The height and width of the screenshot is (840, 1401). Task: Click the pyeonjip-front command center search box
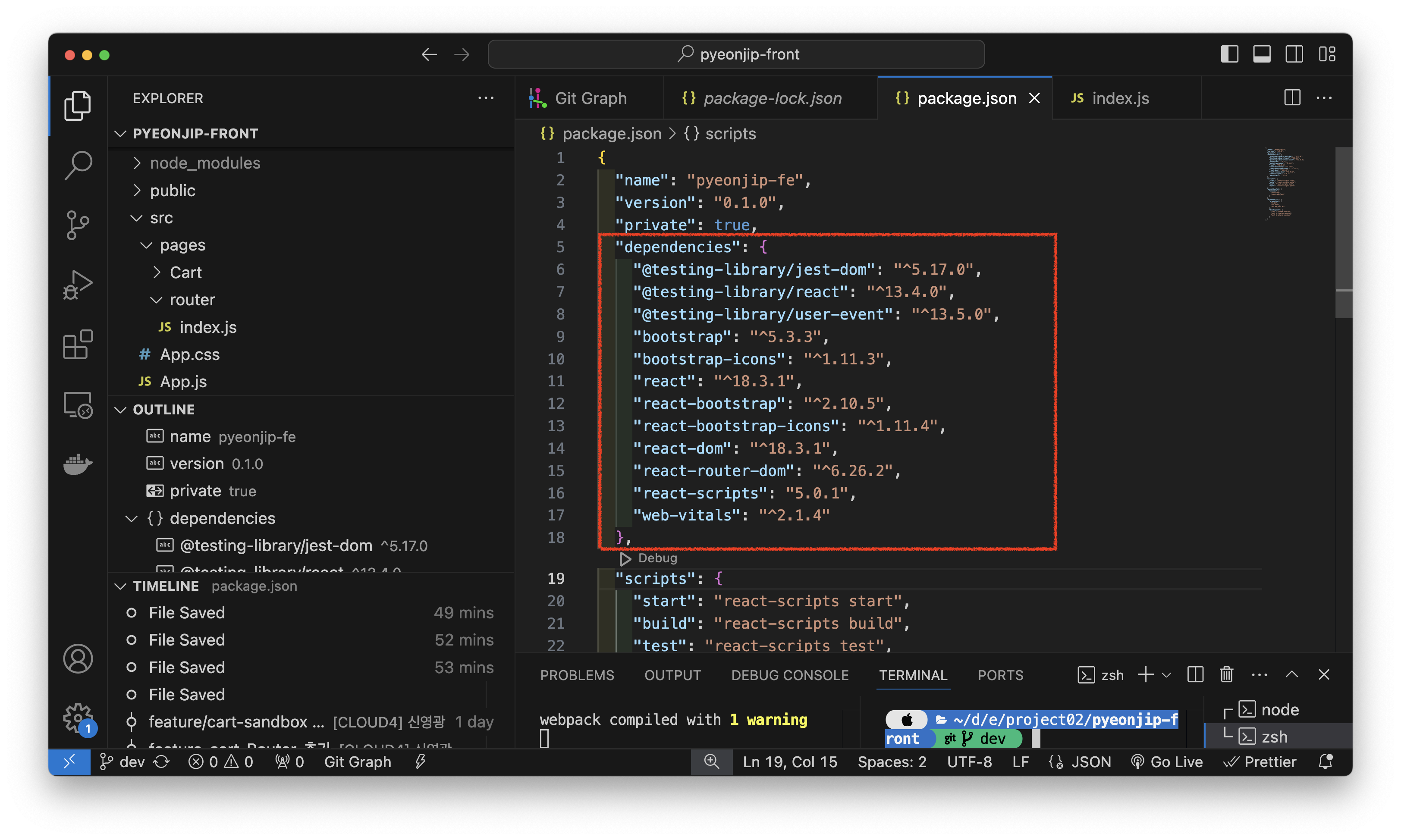coord(736,54)
